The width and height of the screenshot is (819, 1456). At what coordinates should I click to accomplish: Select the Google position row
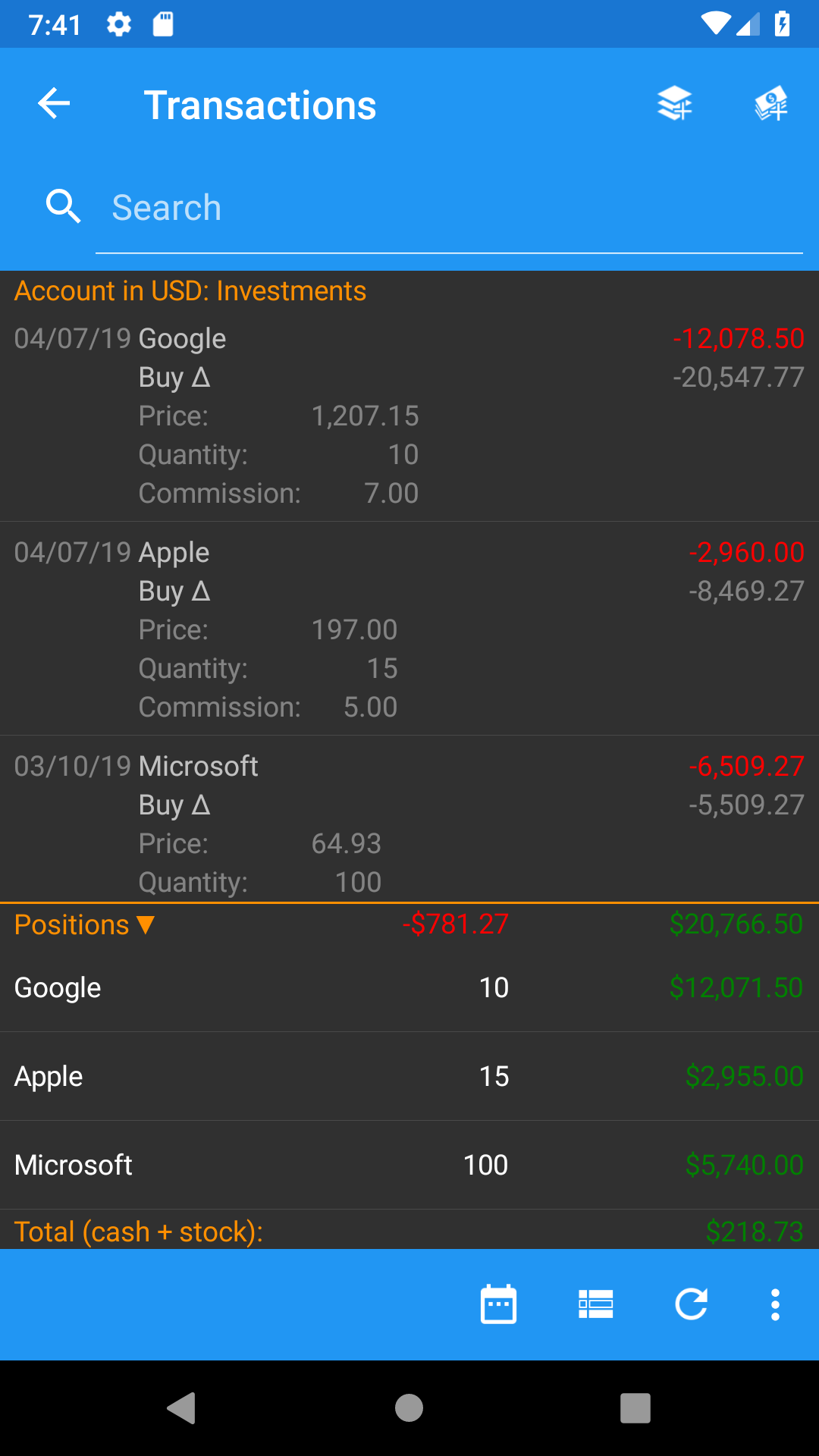tap(409, 987)
